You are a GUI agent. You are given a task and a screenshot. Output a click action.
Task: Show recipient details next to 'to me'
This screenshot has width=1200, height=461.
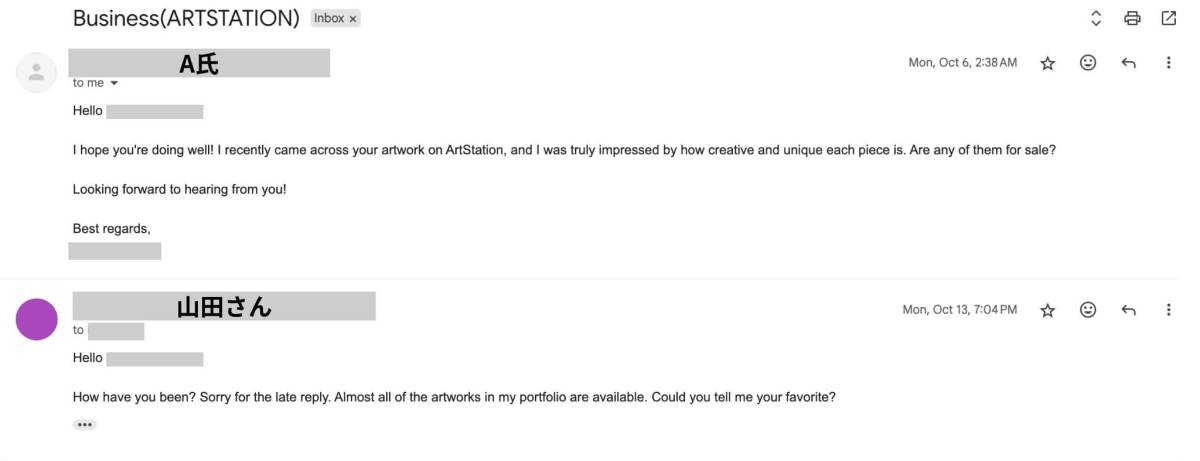click(x=114, y=83)
